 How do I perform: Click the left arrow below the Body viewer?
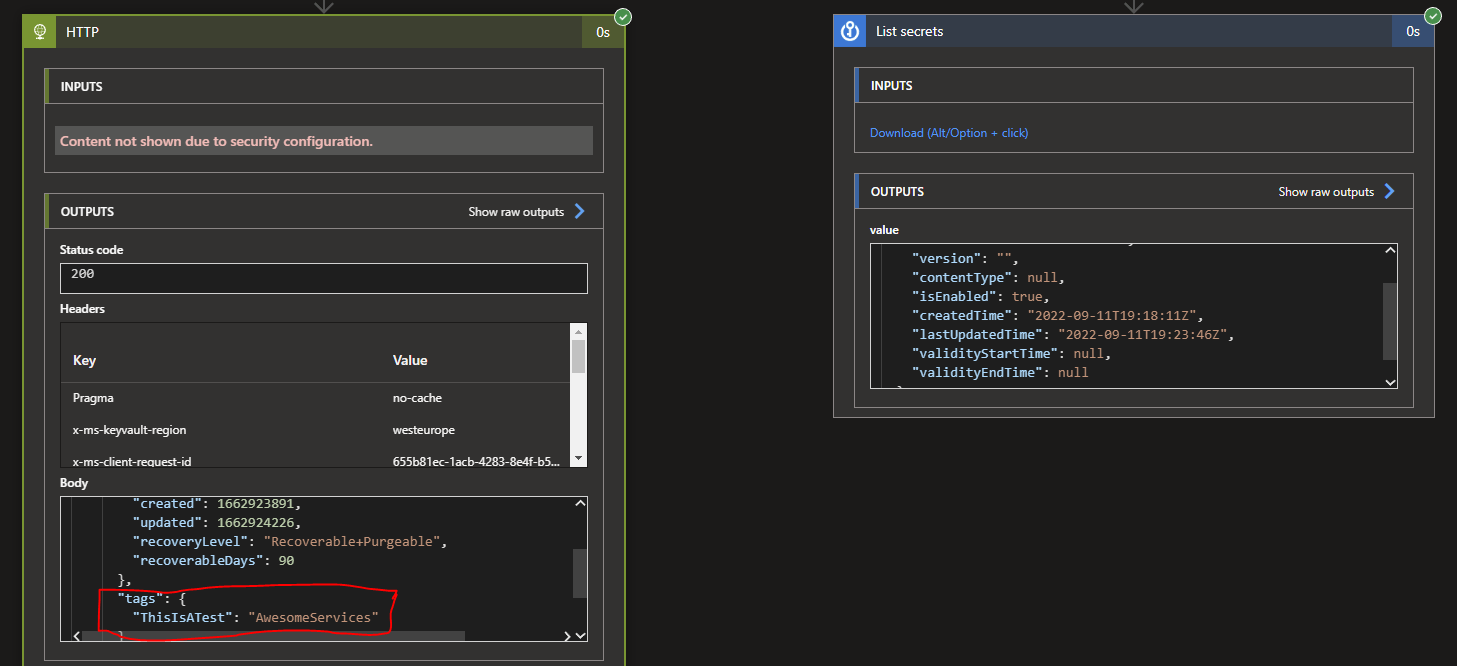point(76,634)
